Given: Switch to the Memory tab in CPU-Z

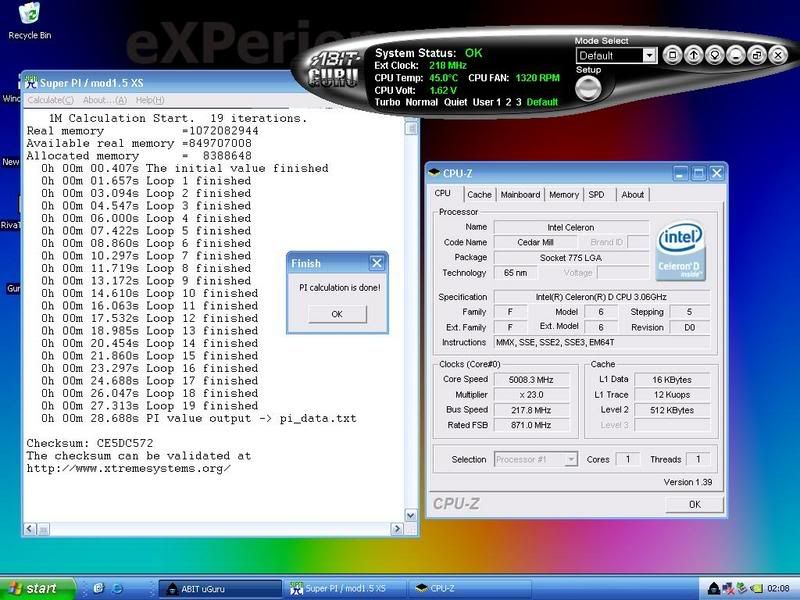Looking at the screenshot, I should (x=564, y=194).
